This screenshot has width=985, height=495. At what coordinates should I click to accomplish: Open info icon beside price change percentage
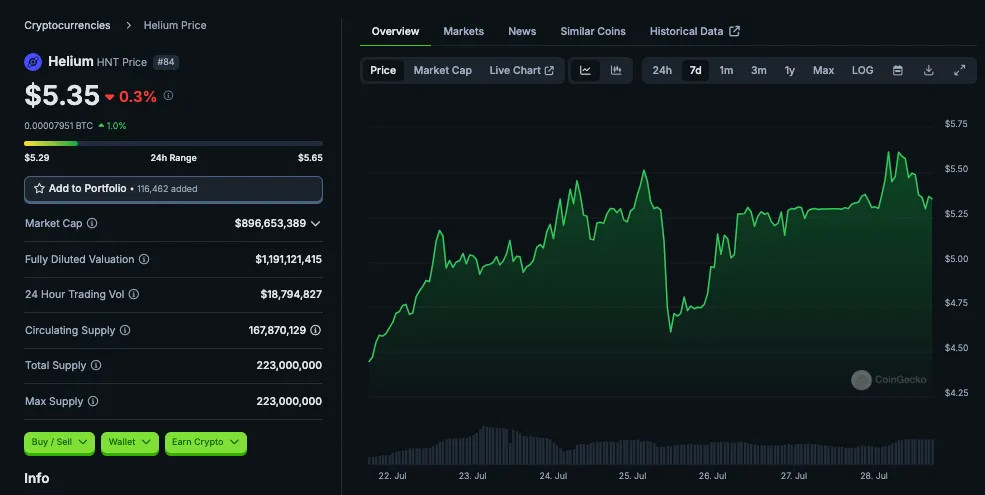tap(168, 95)
